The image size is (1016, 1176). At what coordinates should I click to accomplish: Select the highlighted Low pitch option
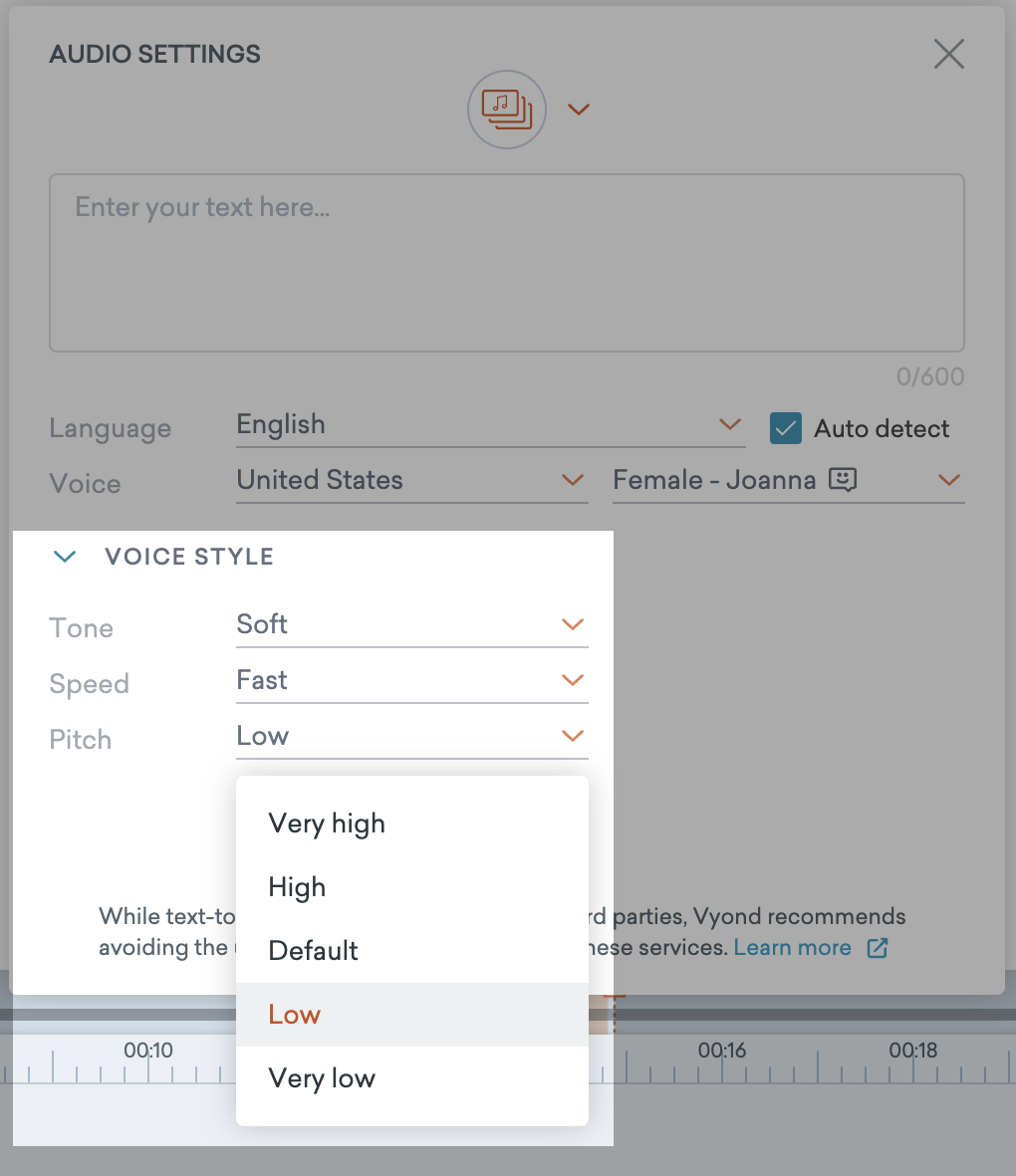coord(295,1015)
